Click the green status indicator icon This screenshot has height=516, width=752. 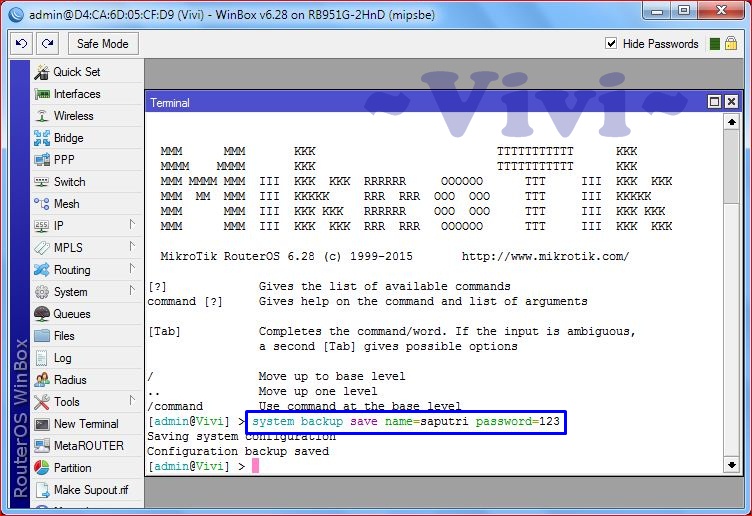715,44
